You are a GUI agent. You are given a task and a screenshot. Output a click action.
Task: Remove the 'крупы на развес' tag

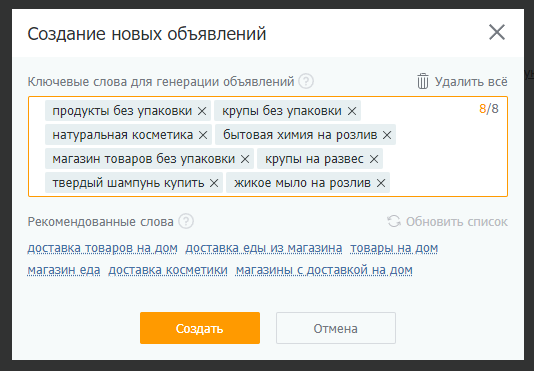pyautogui.click(x=374, y=159)
